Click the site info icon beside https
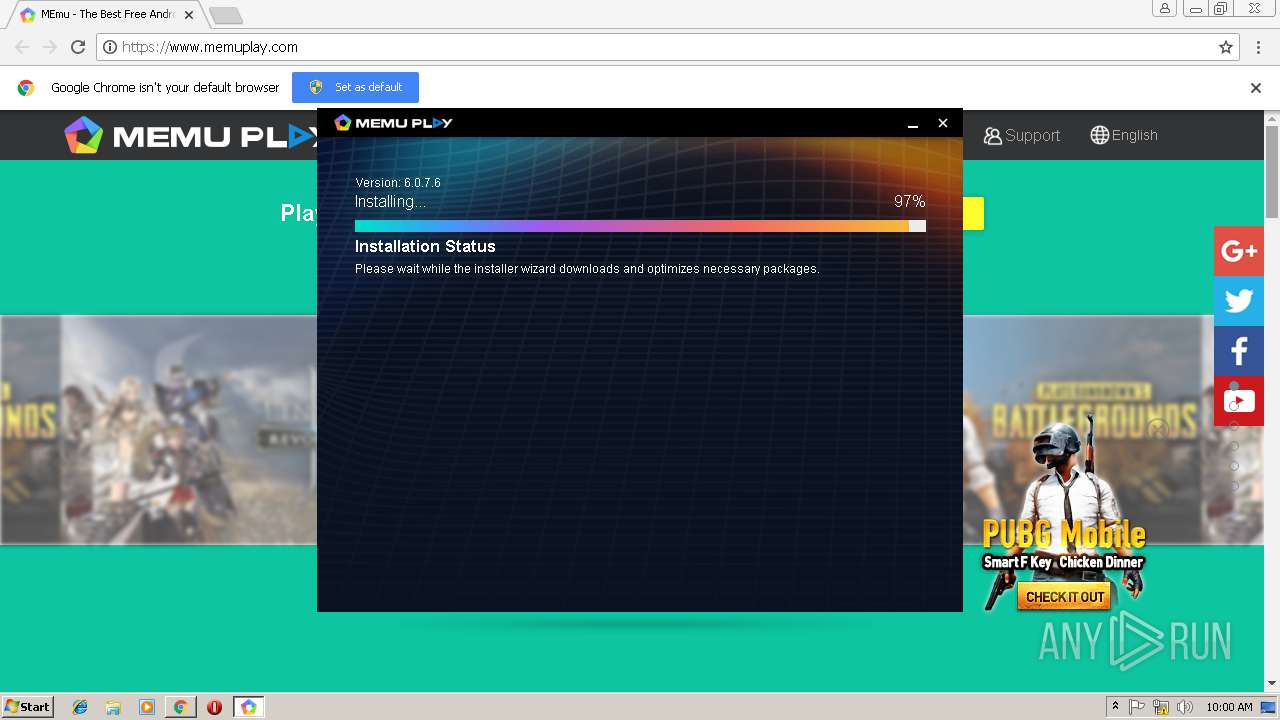Screen dimensions: 1280x720 (110, 47)
